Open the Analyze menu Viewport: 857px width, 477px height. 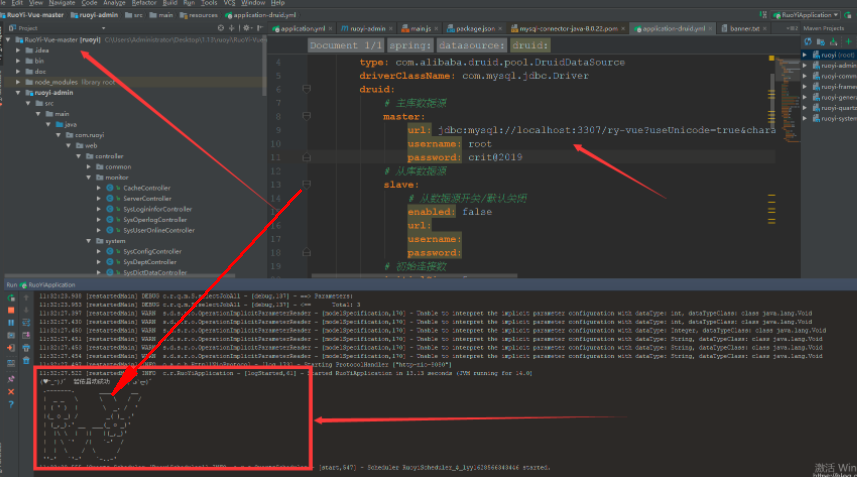pos(114,3)
